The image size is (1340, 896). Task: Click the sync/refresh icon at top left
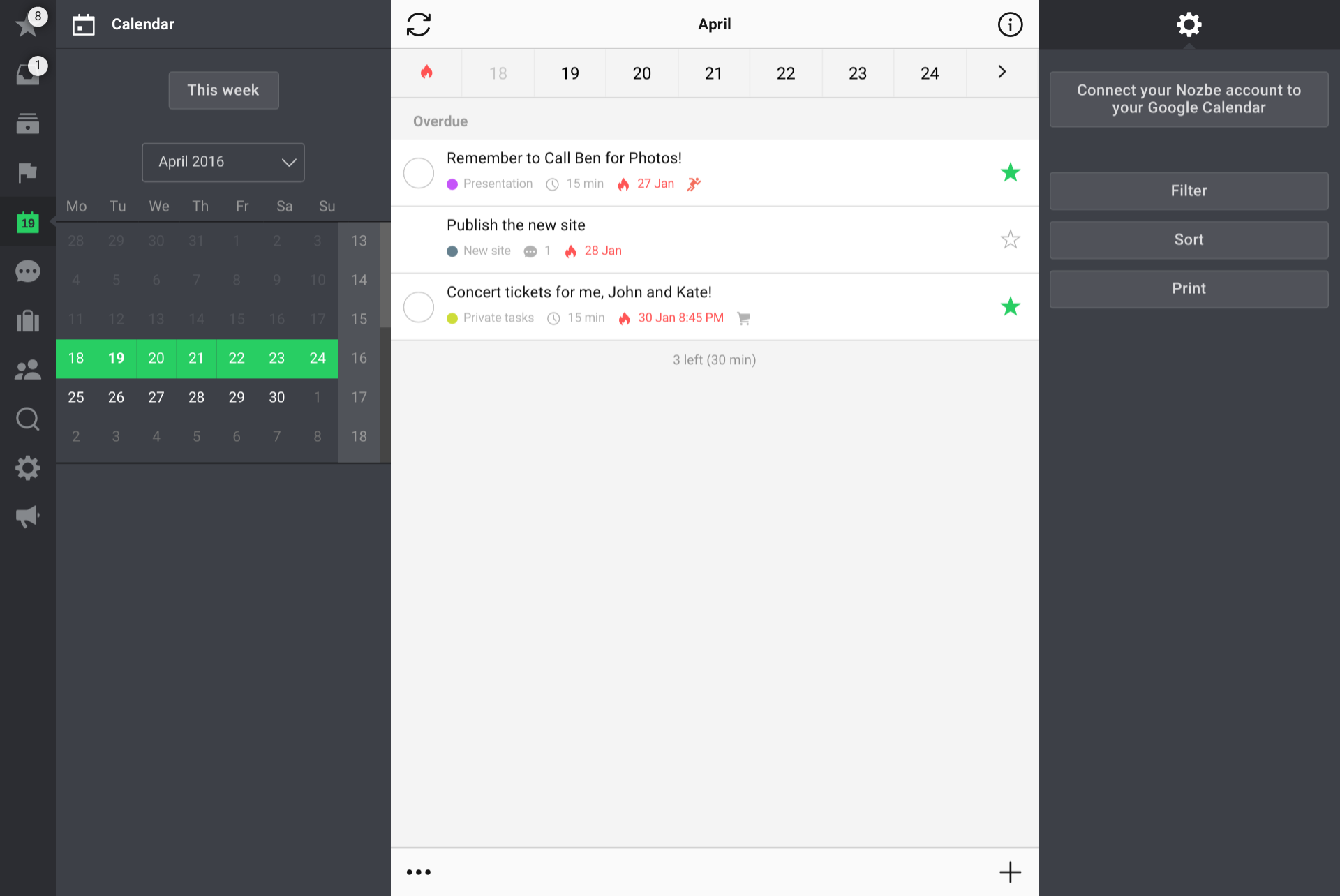(x=419, y=24)
